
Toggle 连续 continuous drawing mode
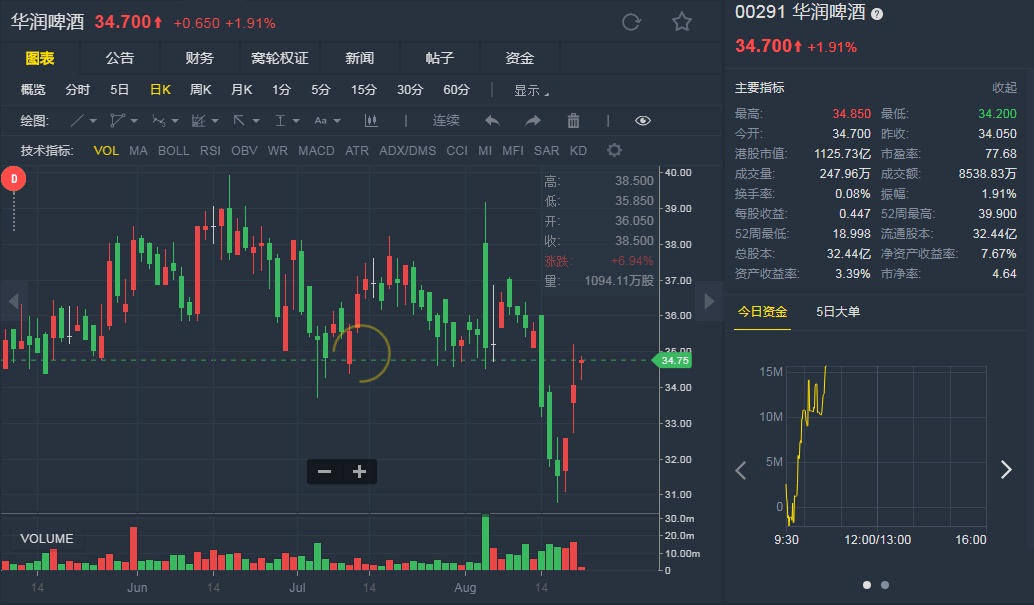point(446,121)
